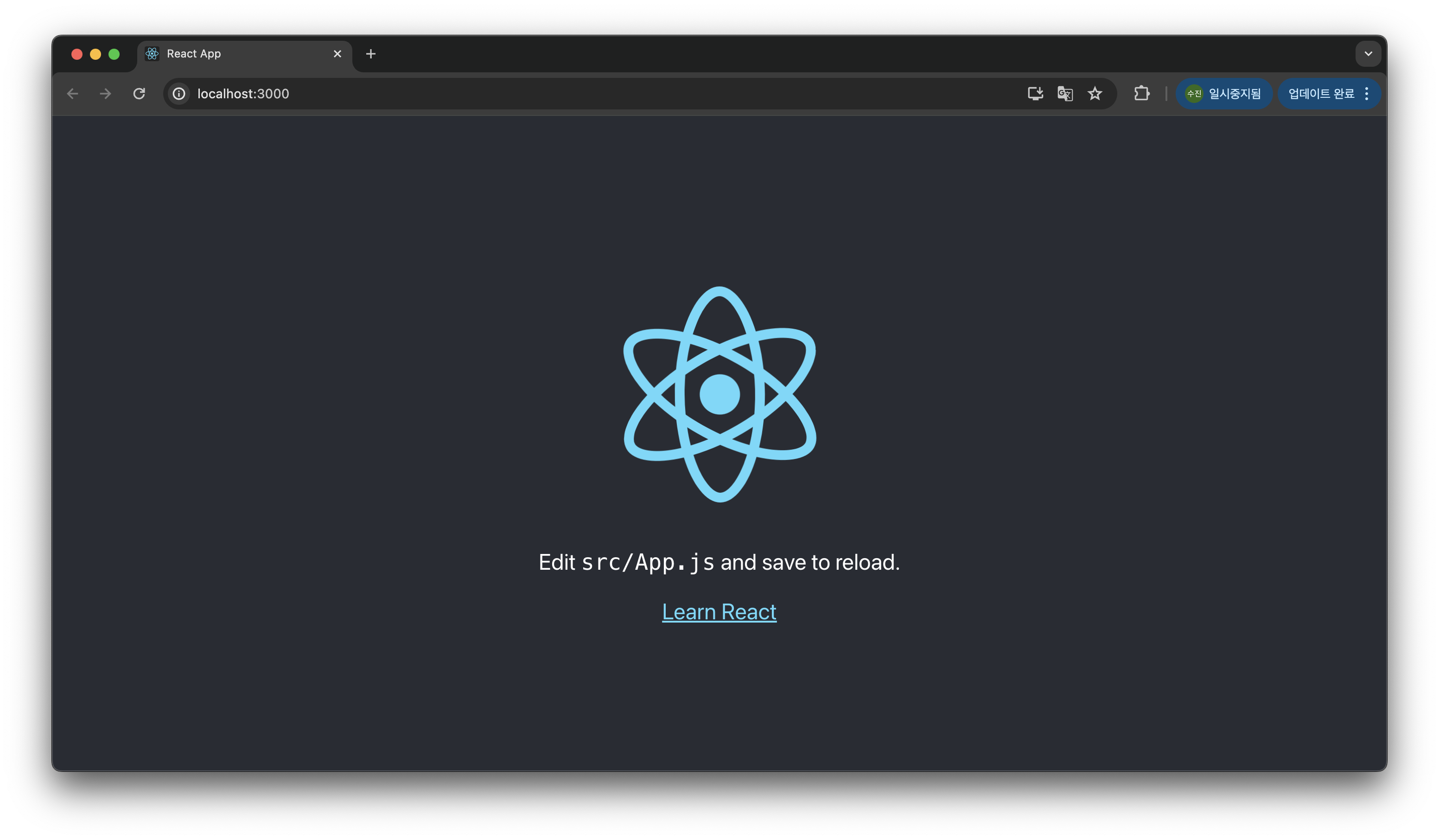Click the yellow minimize window button

96,54
